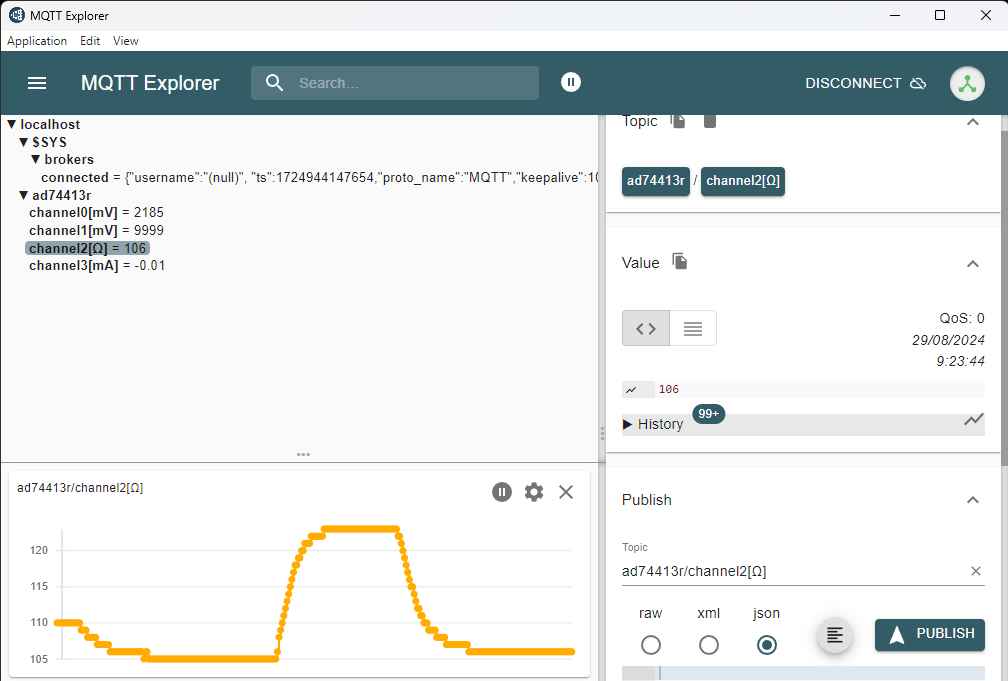Click the chart title ad74413r/channel2[Ω]
The image size is (1008, 681).
click(x=80, y=488)
